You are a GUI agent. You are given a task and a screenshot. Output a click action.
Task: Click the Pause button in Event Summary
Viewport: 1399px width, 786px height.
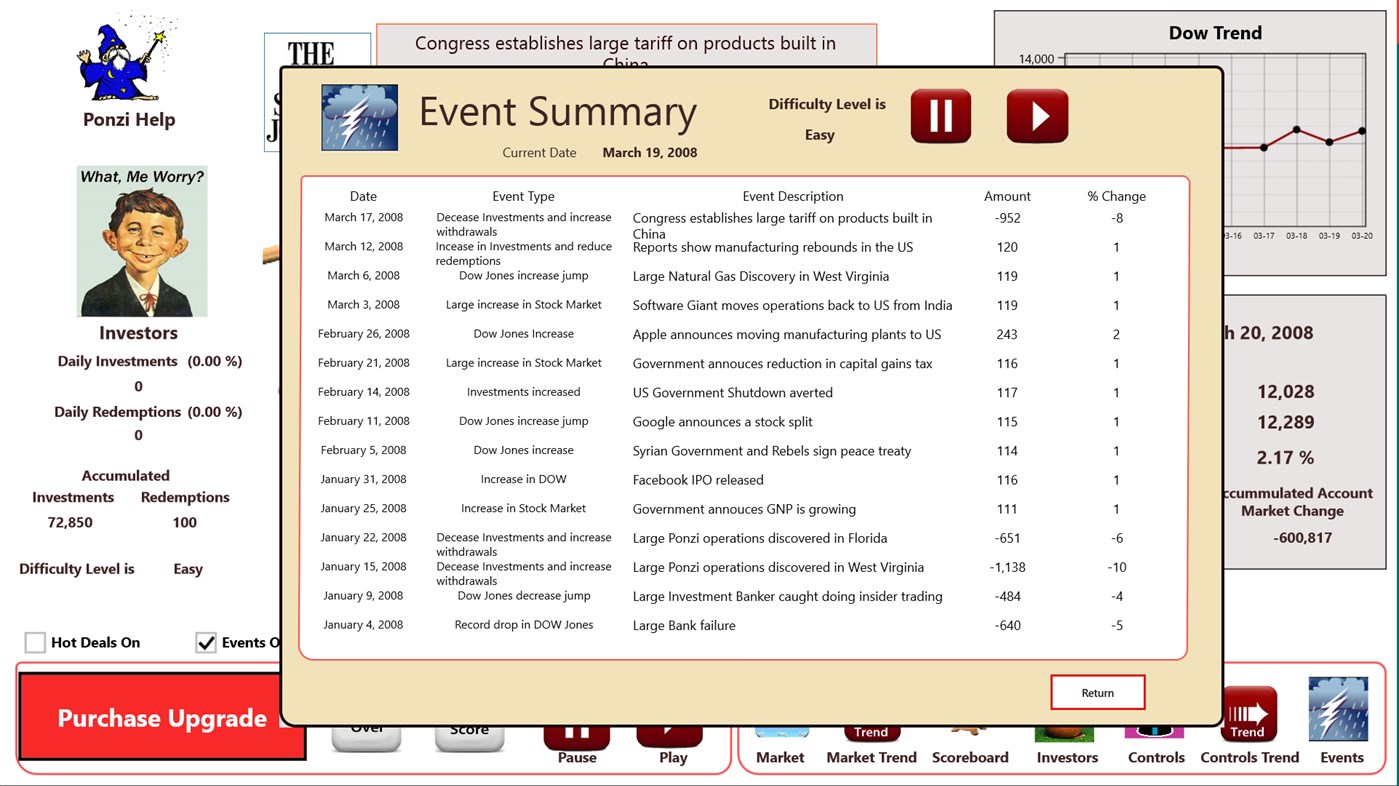tap(939, 115)
